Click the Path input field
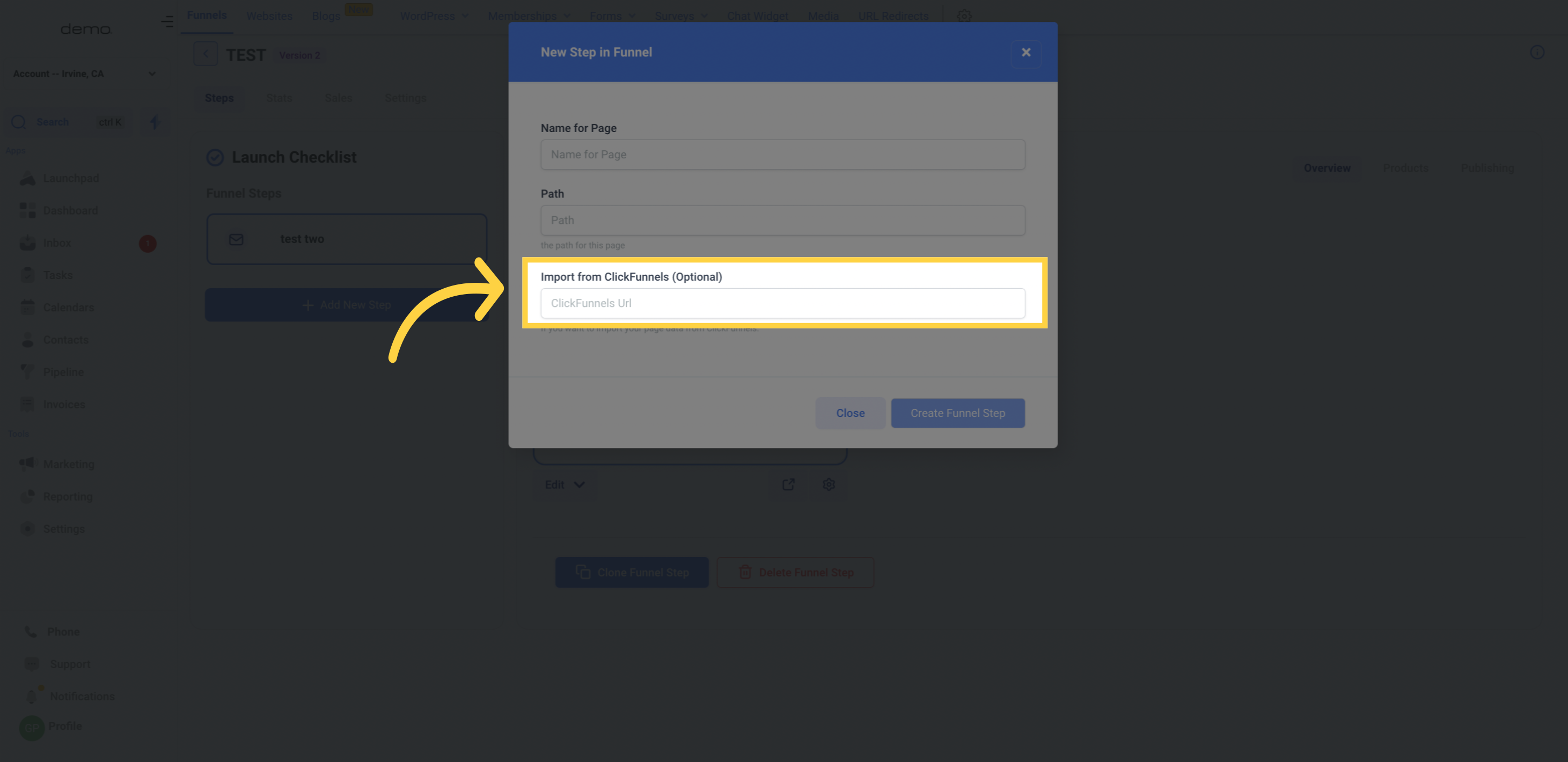 click(x=783, y=220)
